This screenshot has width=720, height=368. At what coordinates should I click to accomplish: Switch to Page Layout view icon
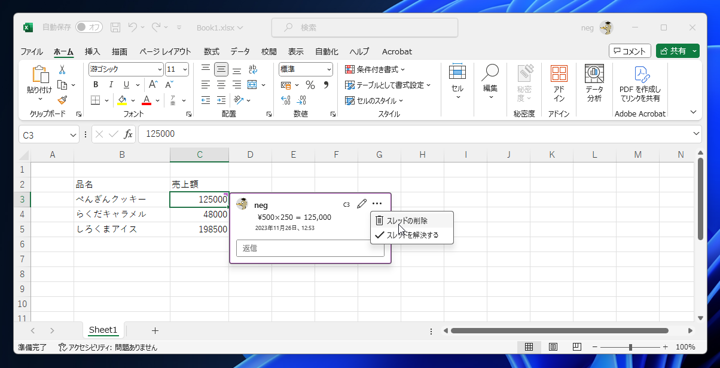(x=553, y=347)
